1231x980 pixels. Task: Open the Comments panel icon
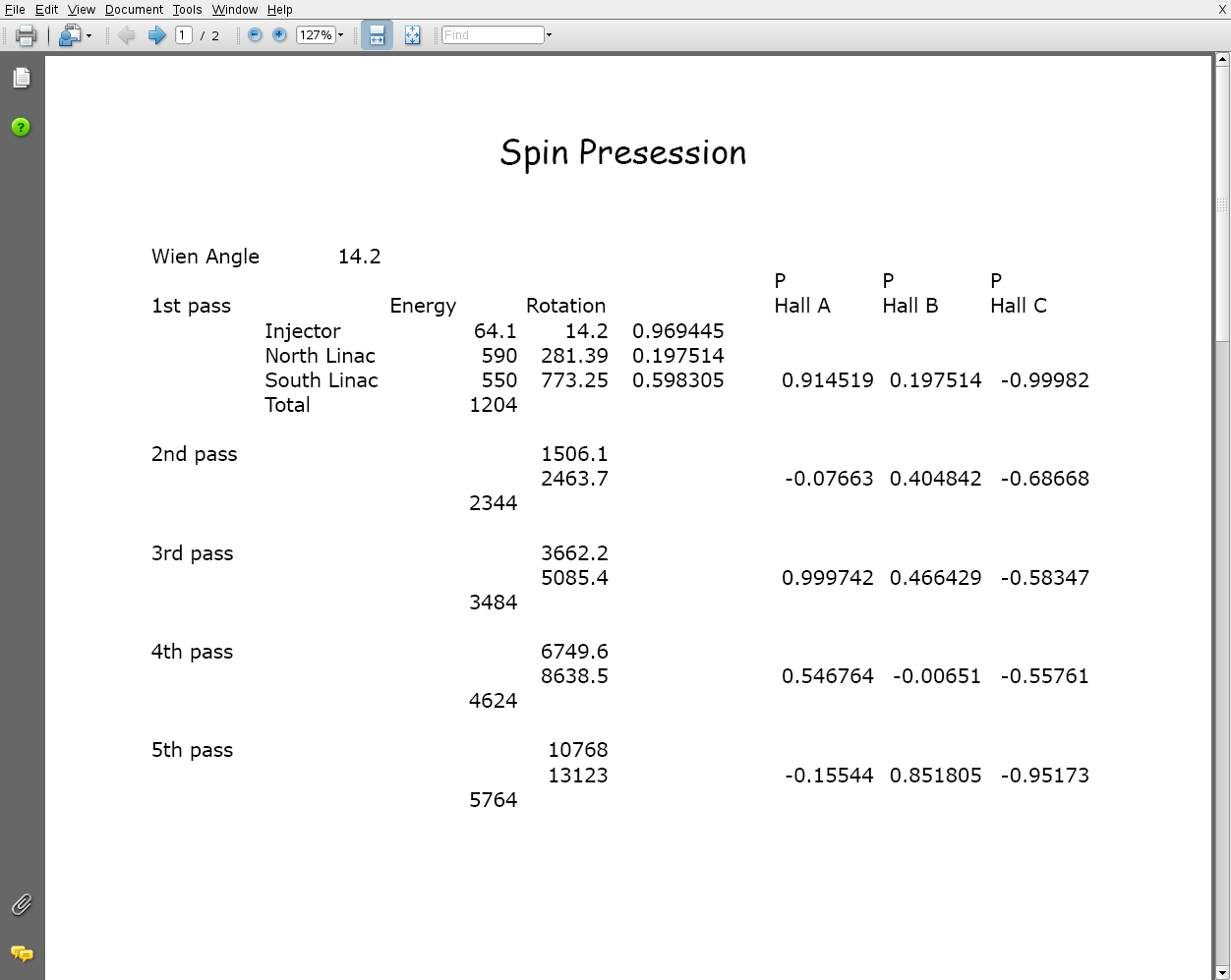click(x=22, y=953)
